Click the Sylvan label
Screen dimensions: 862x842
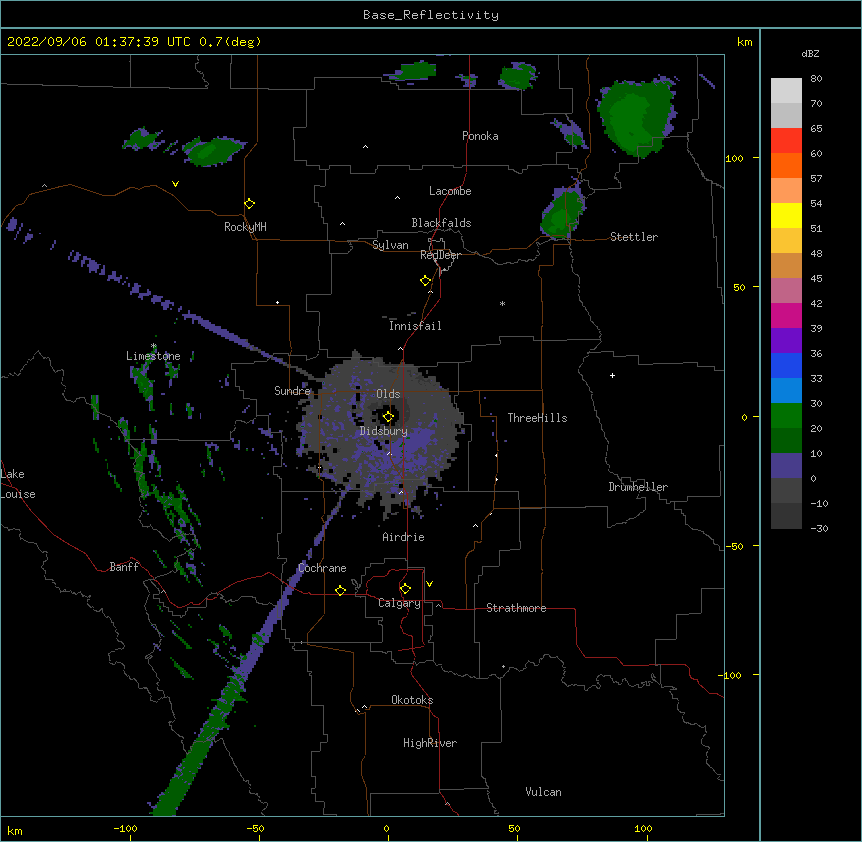pyautogui.click(x=390, y=245)
